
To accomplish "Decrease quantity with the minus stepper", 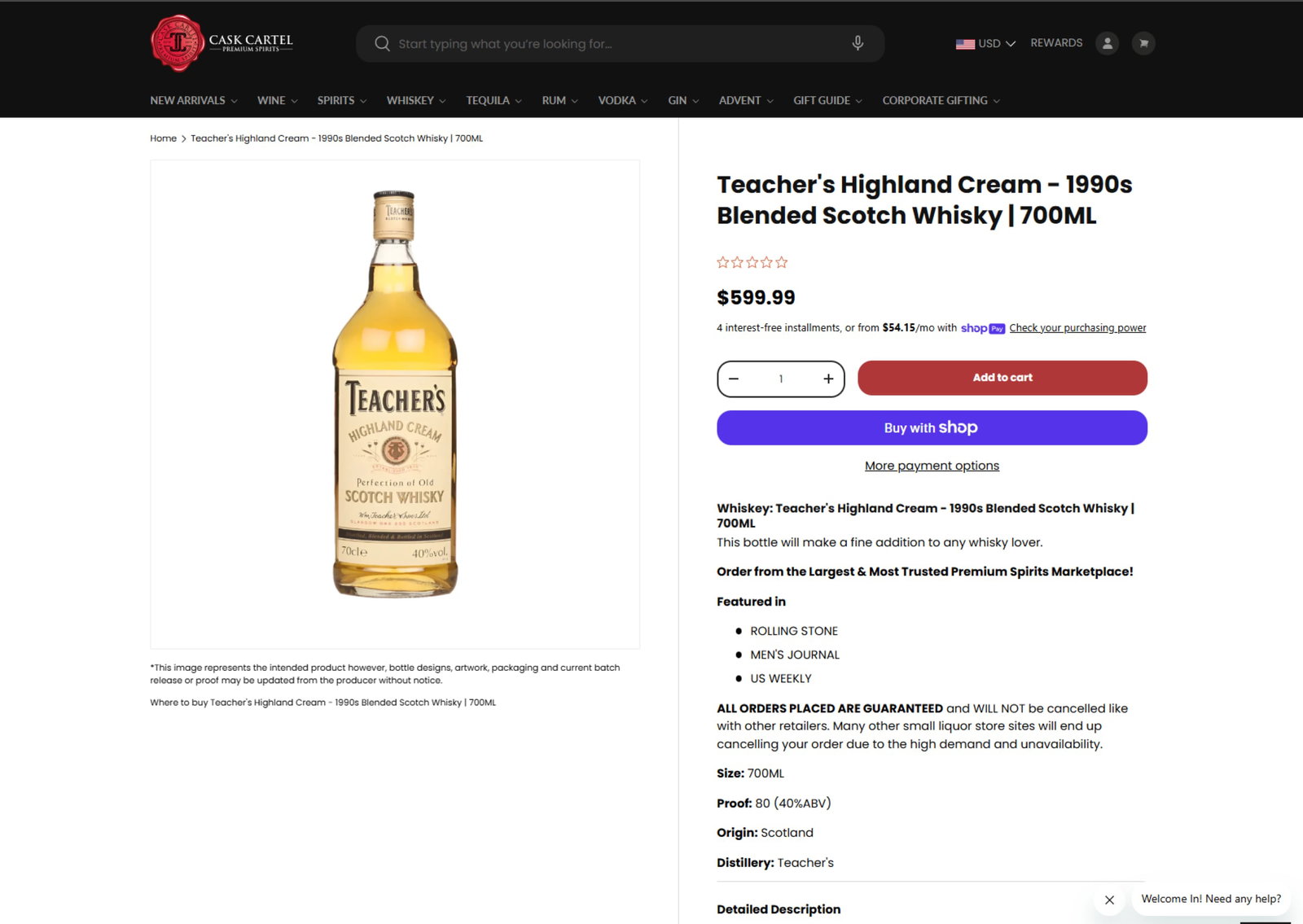I will tap(733, 379).
